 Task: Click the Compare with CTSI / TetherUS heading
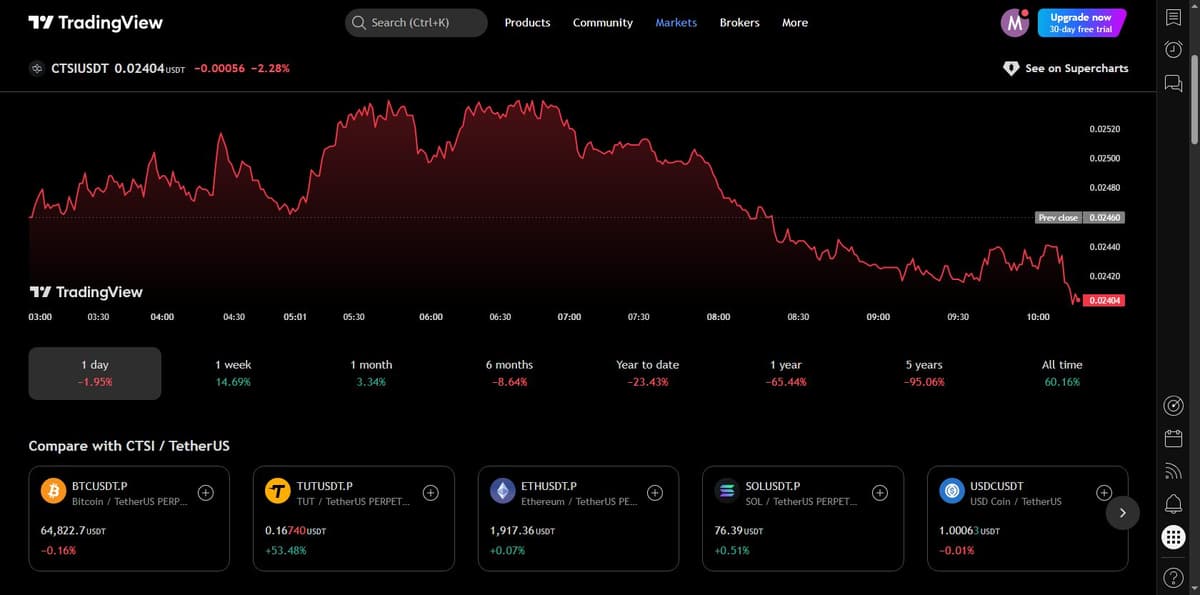pos(129,446)
